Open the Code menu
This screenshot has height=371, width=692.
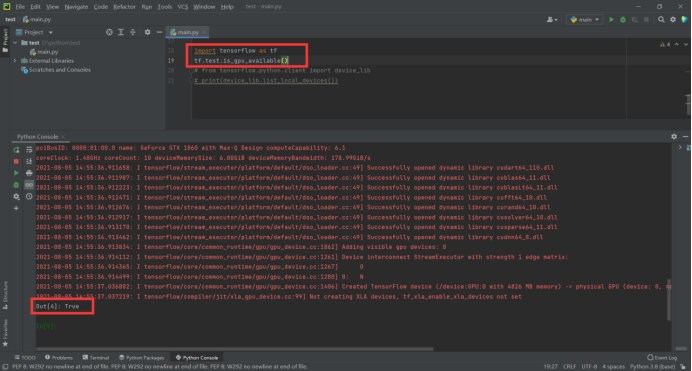101,7
